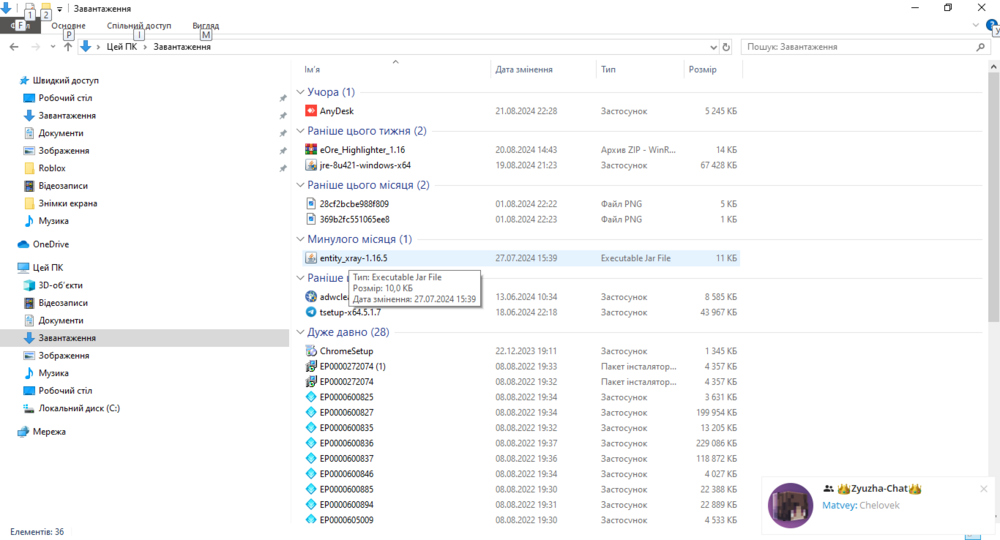Open Локальний диск (C:) in sidebar
Viewport: 1000px width, 540px height.
[78, 408]
